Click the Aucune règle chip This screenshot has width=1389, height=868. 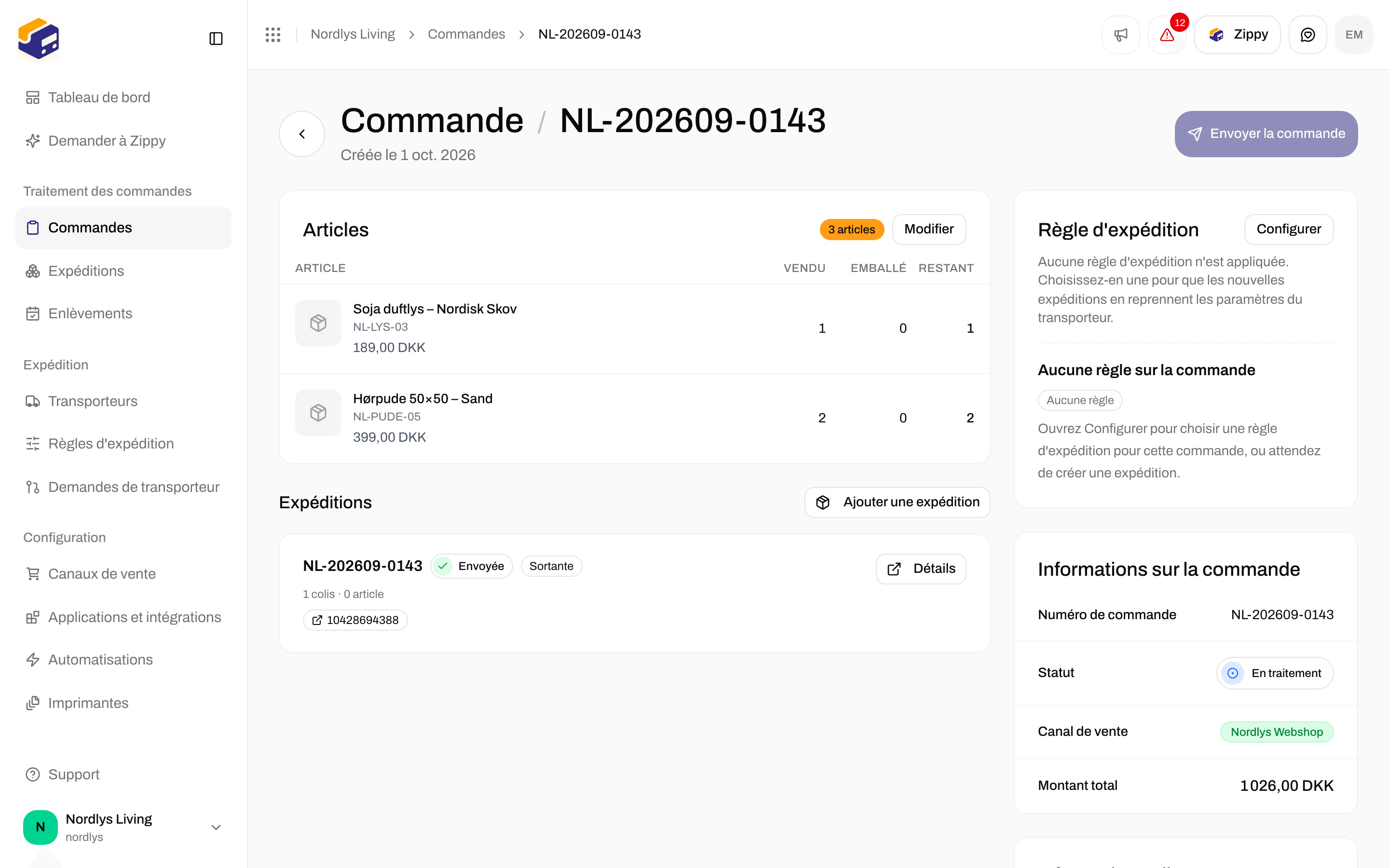[1080, 400]
